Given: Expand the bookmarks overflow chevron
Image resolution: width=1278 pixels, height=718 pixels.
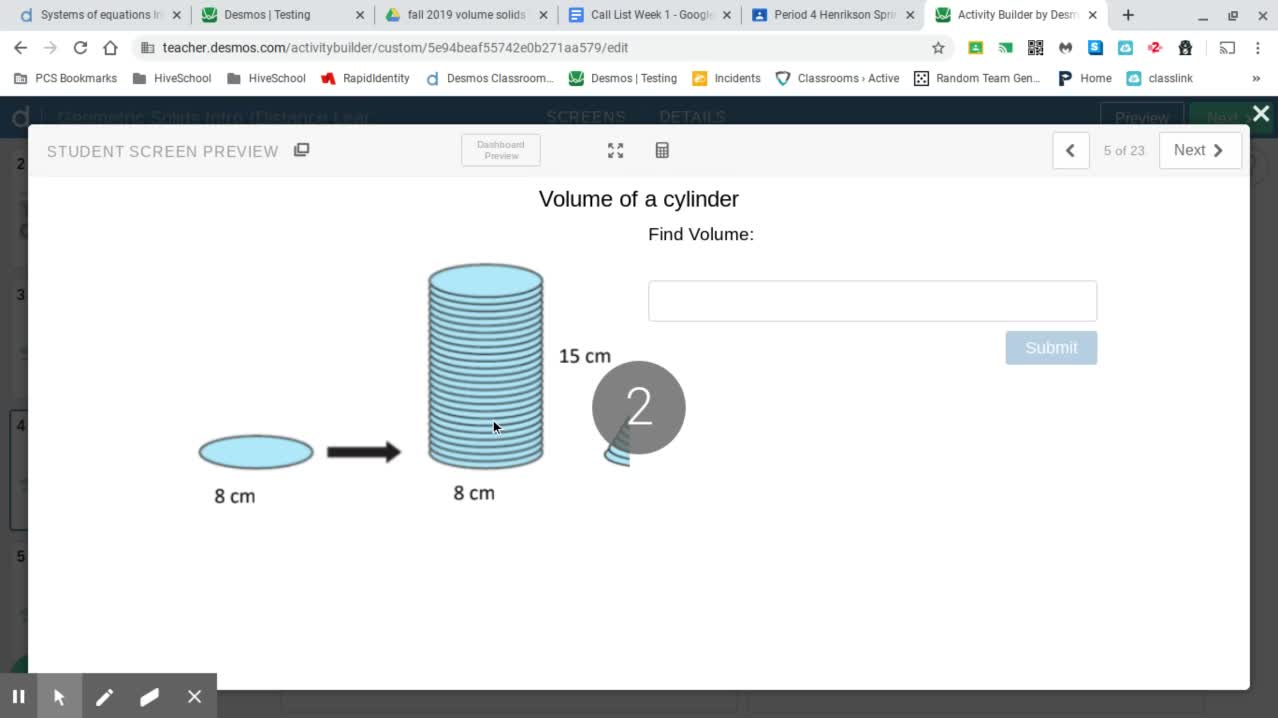Looking at the screenshot, I should pyautogui.click(x=1256, y=78).
